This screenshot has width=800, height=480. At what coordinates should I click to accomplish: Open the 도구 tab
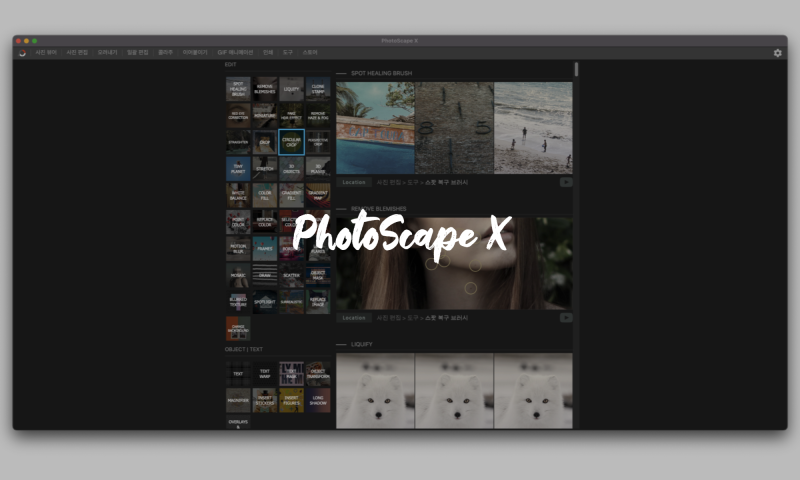tap(288, 53)
